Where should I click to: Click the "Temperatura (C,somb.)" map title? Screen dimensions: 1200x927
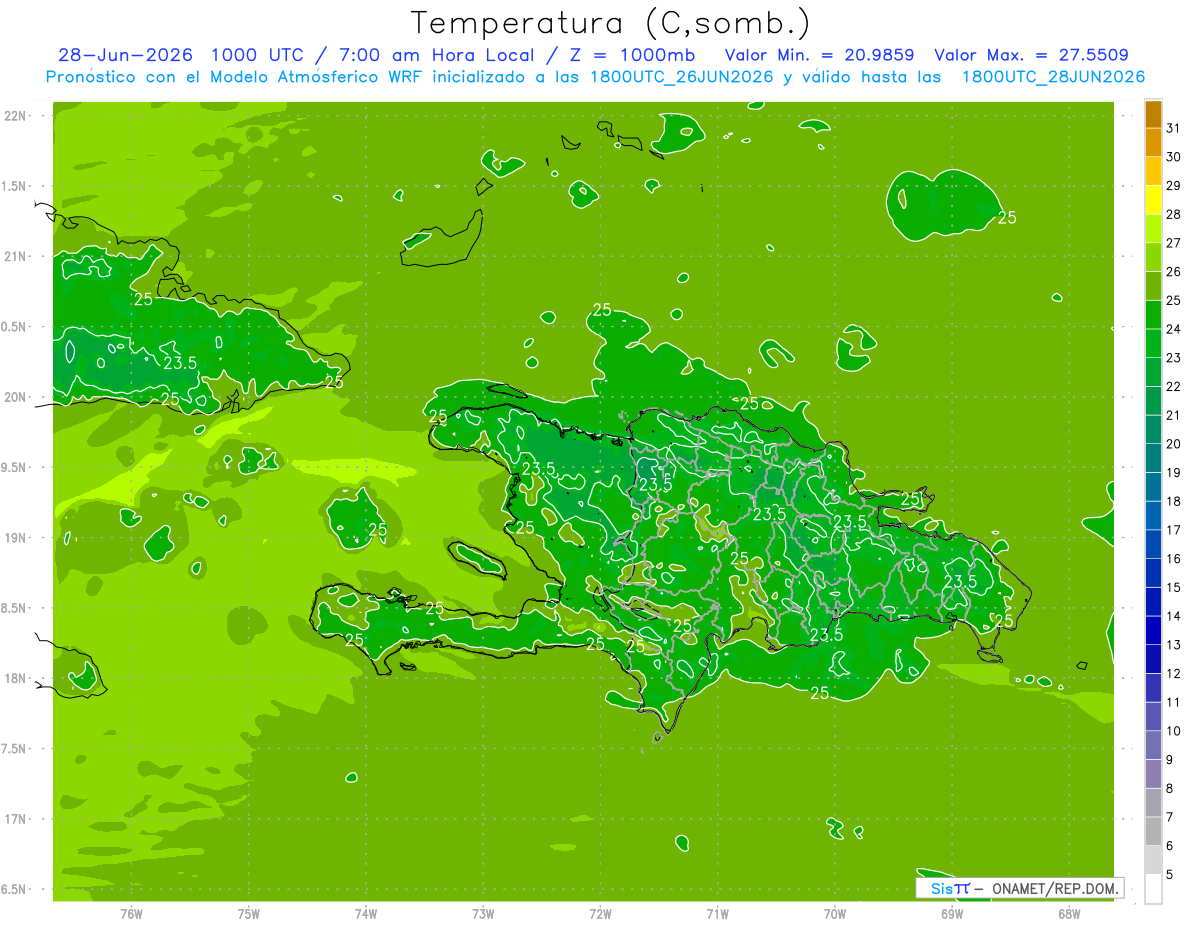(x=610, y=22)
